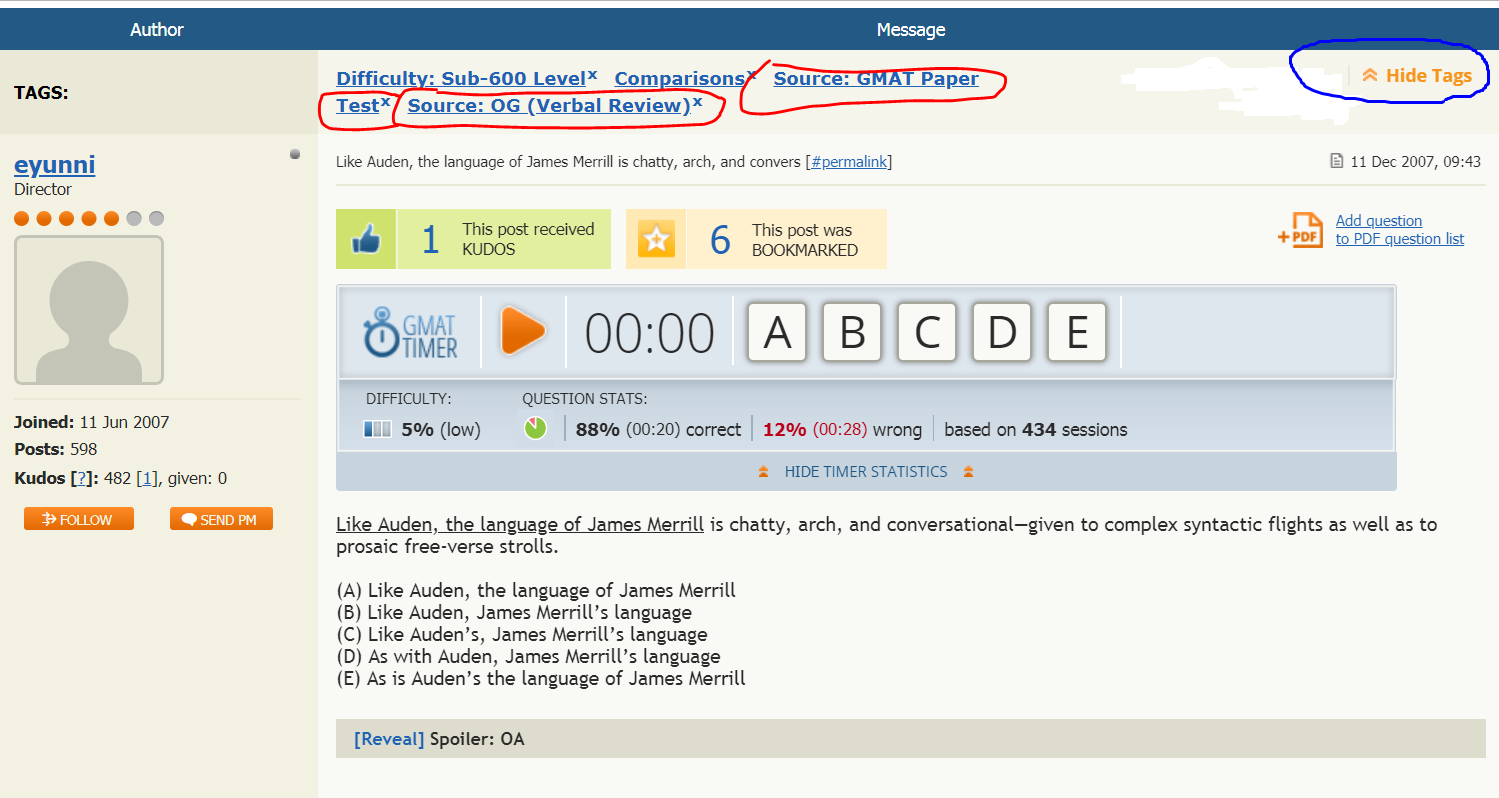
Task: Select answer choice D
Action: [x=1002, y=332]
